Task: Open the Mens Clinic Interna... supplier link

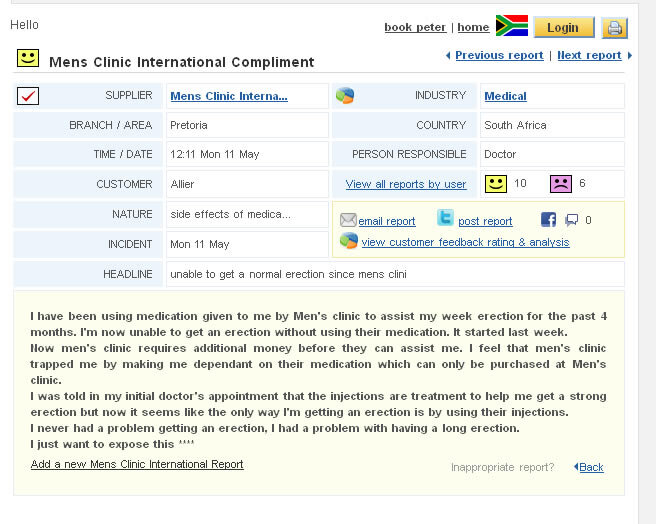Action: pyautogui.click(x=229, y=96)
